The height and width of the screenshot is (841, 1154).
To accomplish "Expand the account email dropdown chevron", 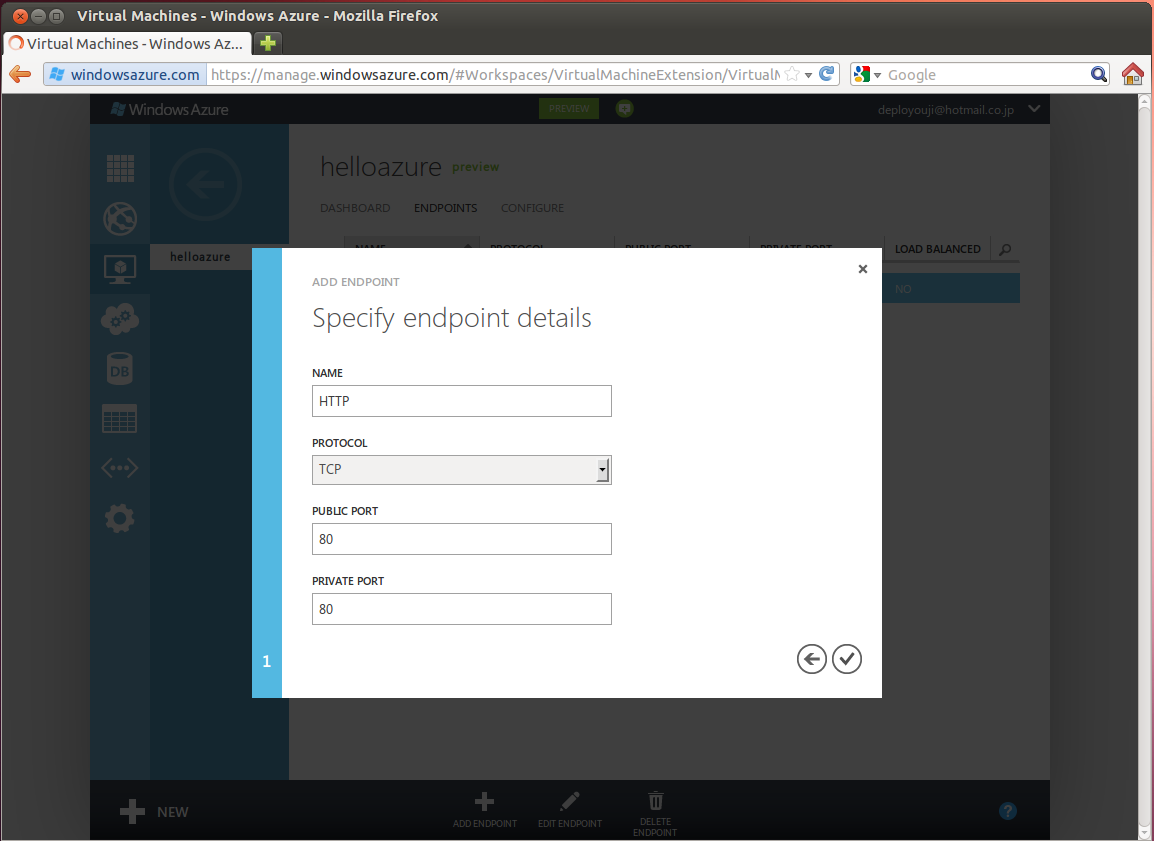I will point(1034,109).
